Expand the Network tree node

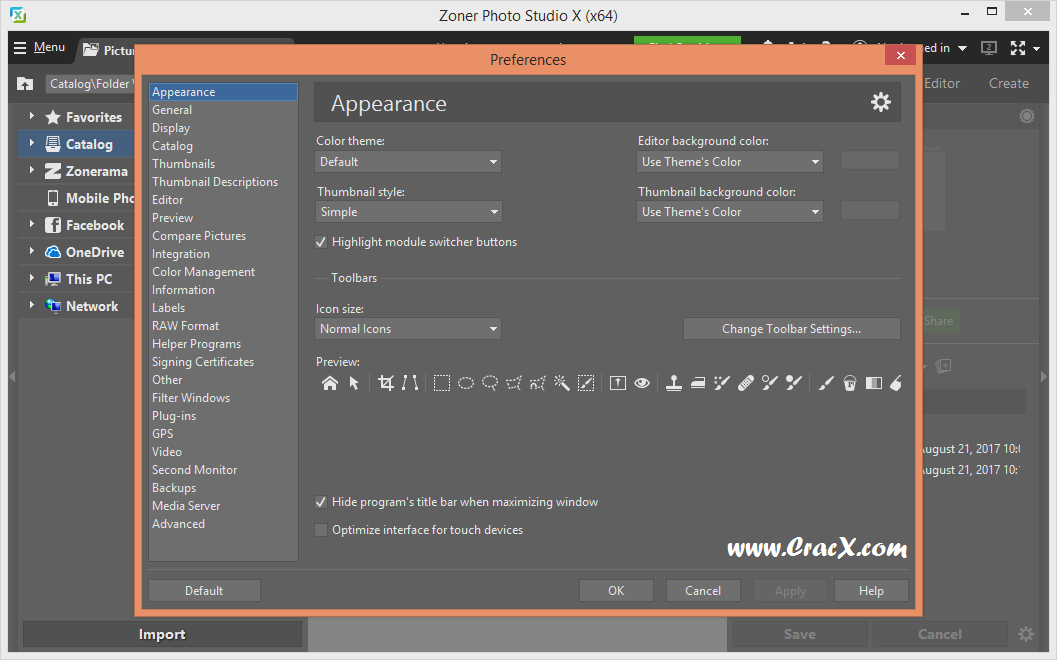click(x=32, y=305)
